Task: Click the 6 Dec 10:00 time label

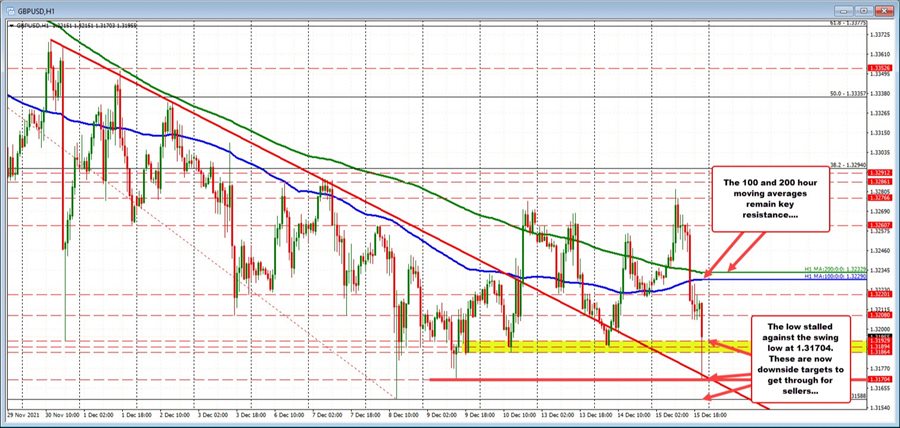Action: point(287,414)
